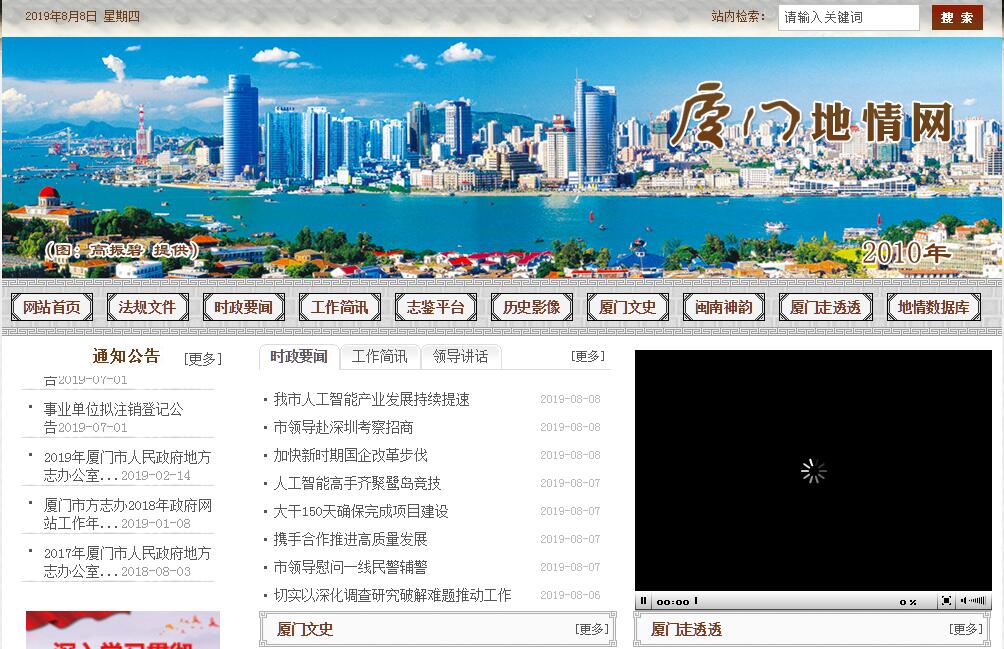
Task: Open article 市领导赴深圳考察招商
Action: (x=343, y=427)
